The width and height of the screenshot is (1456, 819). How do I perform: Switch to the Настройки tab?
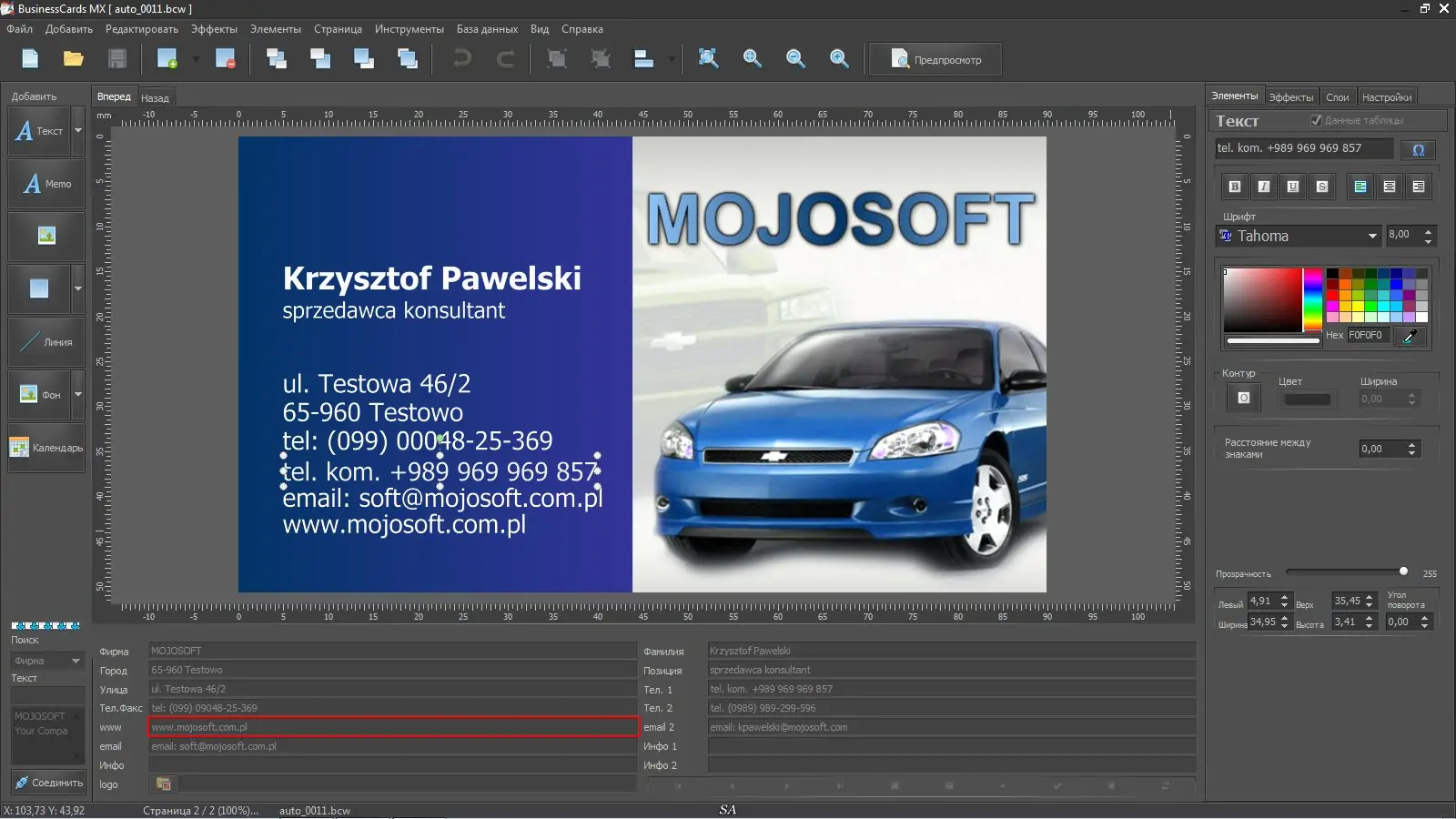click(1387, 97)
